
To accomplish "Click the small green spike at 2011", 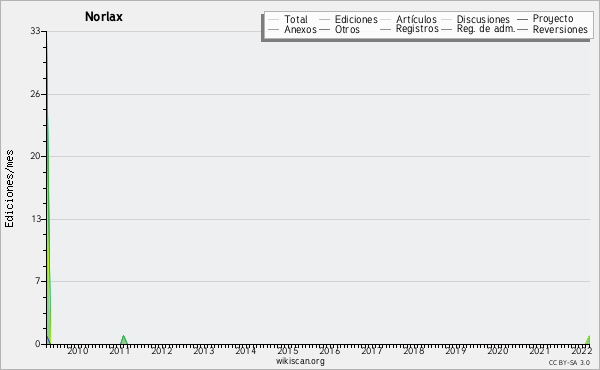I will (124, 340).
